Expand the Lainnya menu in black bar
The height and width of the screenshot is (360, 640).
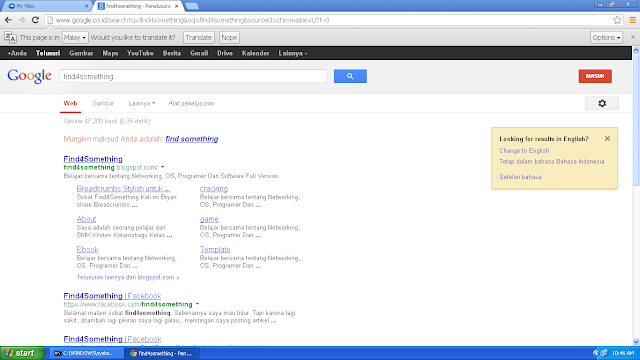coord(293,53)
